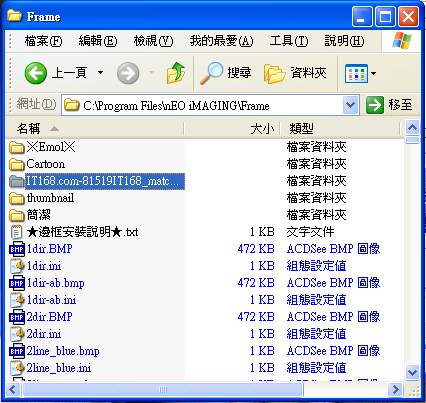The height and width of the screenshot is (403, 426).
Task: Click the horizontal scrollbar thumb
Action: (163, 389)
